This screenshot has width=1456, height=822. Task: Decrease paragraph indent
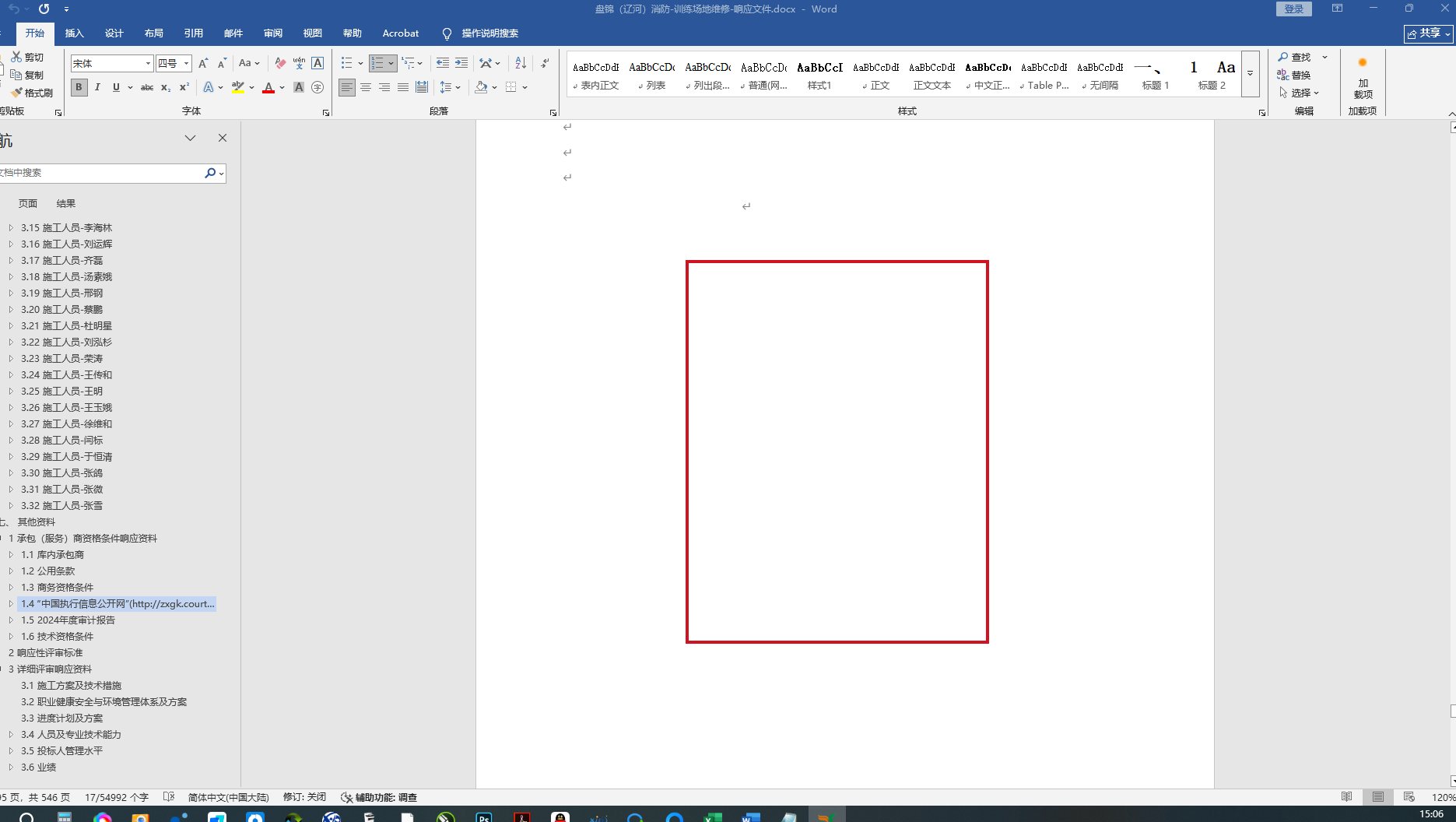click(443, 63)
